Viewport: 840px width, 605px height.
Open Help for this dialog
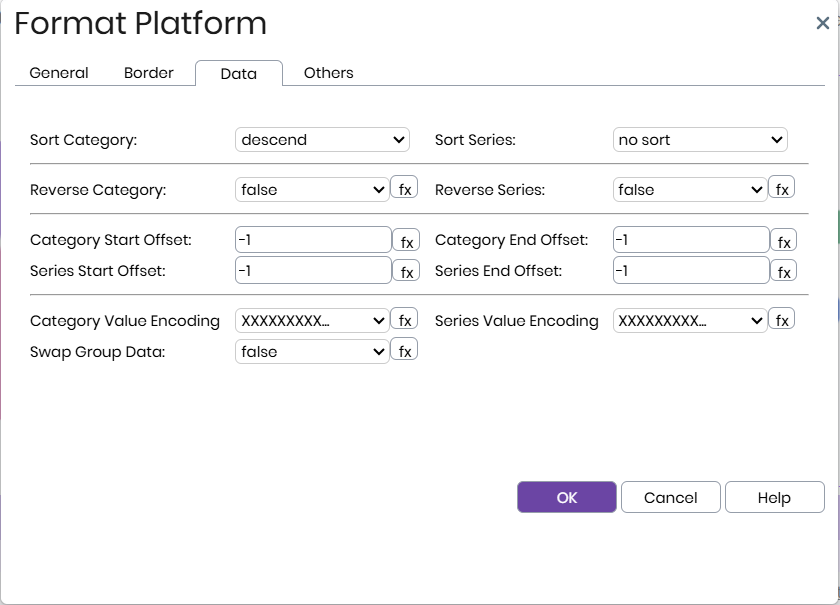pos(775,497)
